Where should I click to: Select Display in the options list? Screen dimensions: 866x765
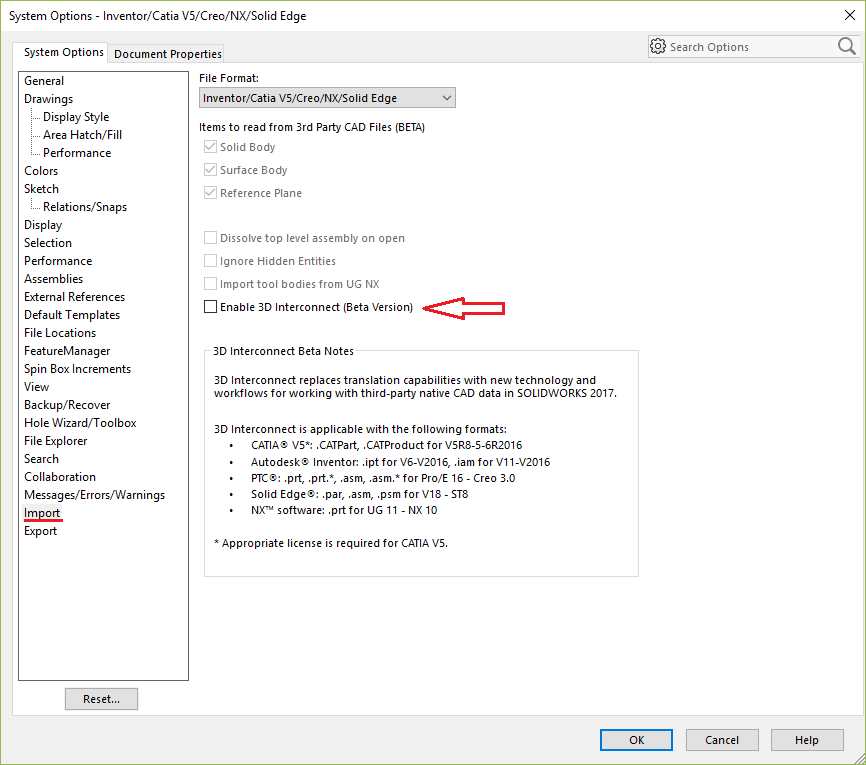tap(43, 225)
